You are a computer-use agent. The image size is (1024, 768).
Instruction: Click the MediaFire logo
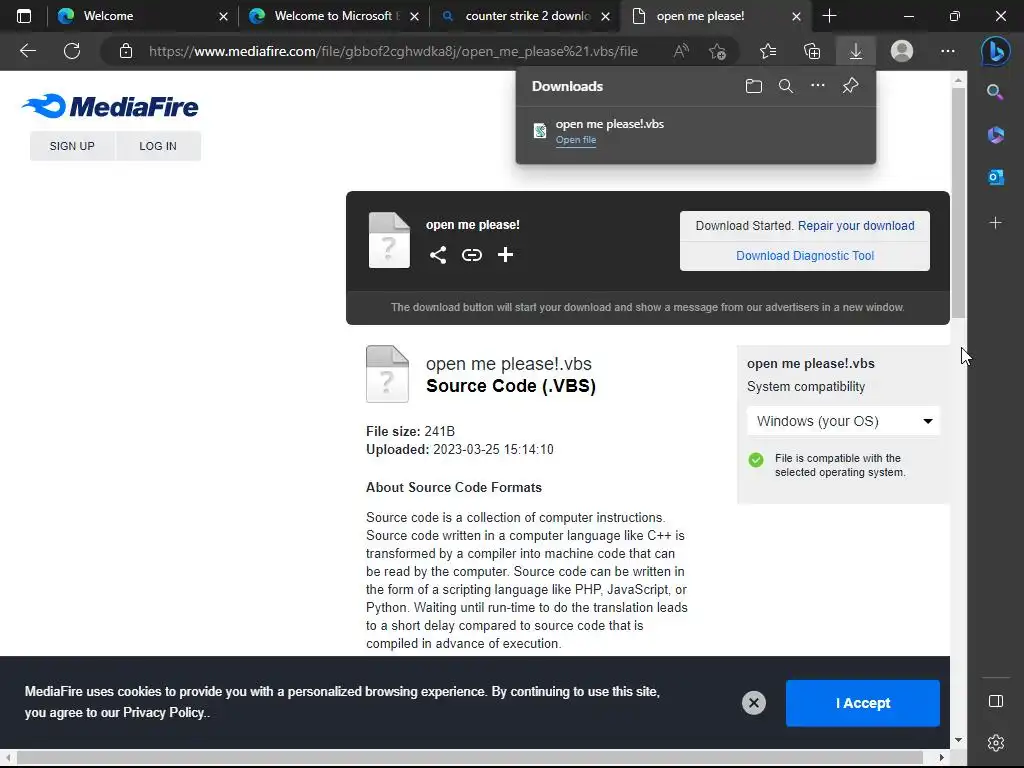point(110,106)
